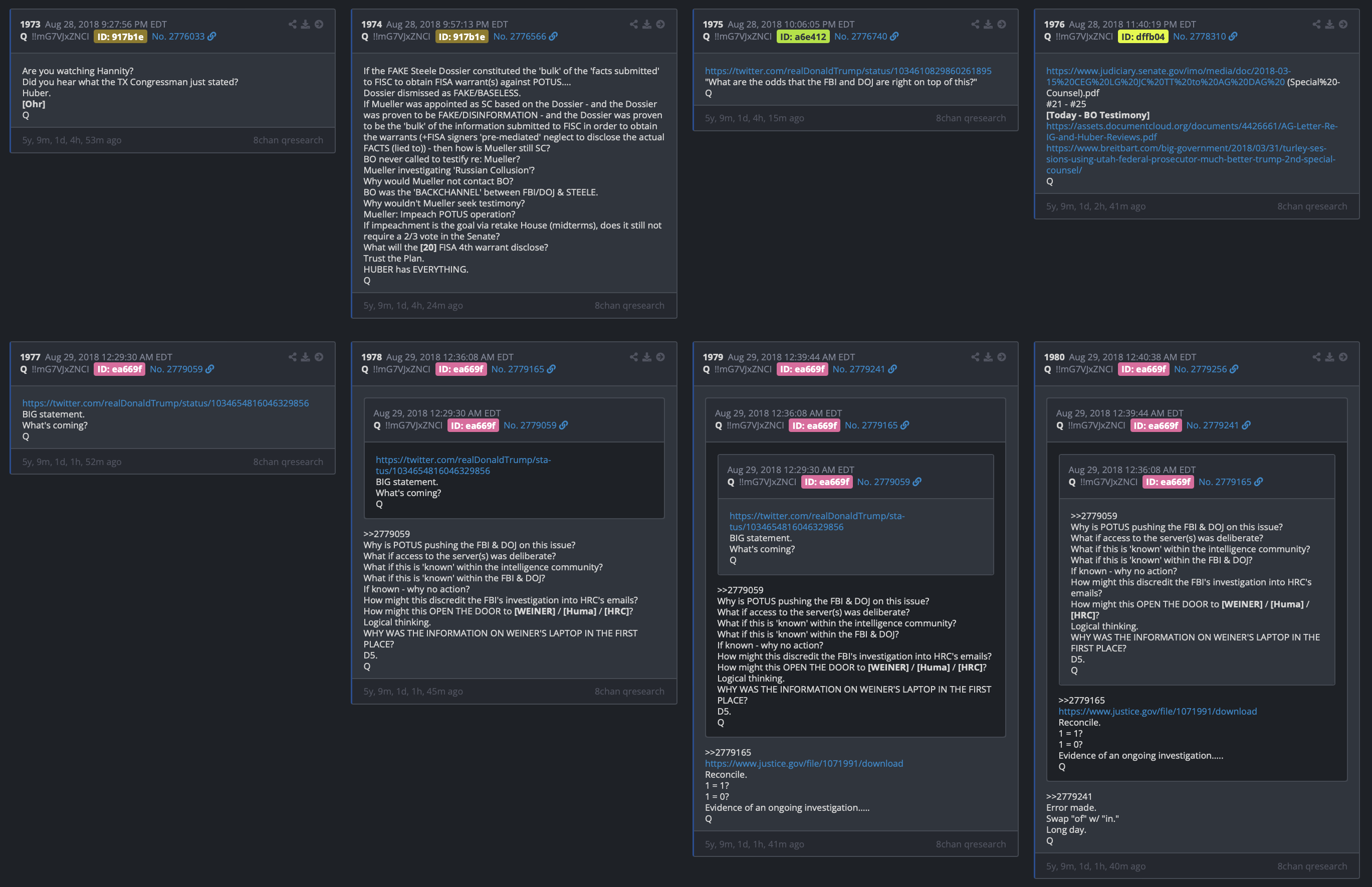This screenshot has width=1372, height=887.
Task: Share post 1979
Action: (975, 357)
